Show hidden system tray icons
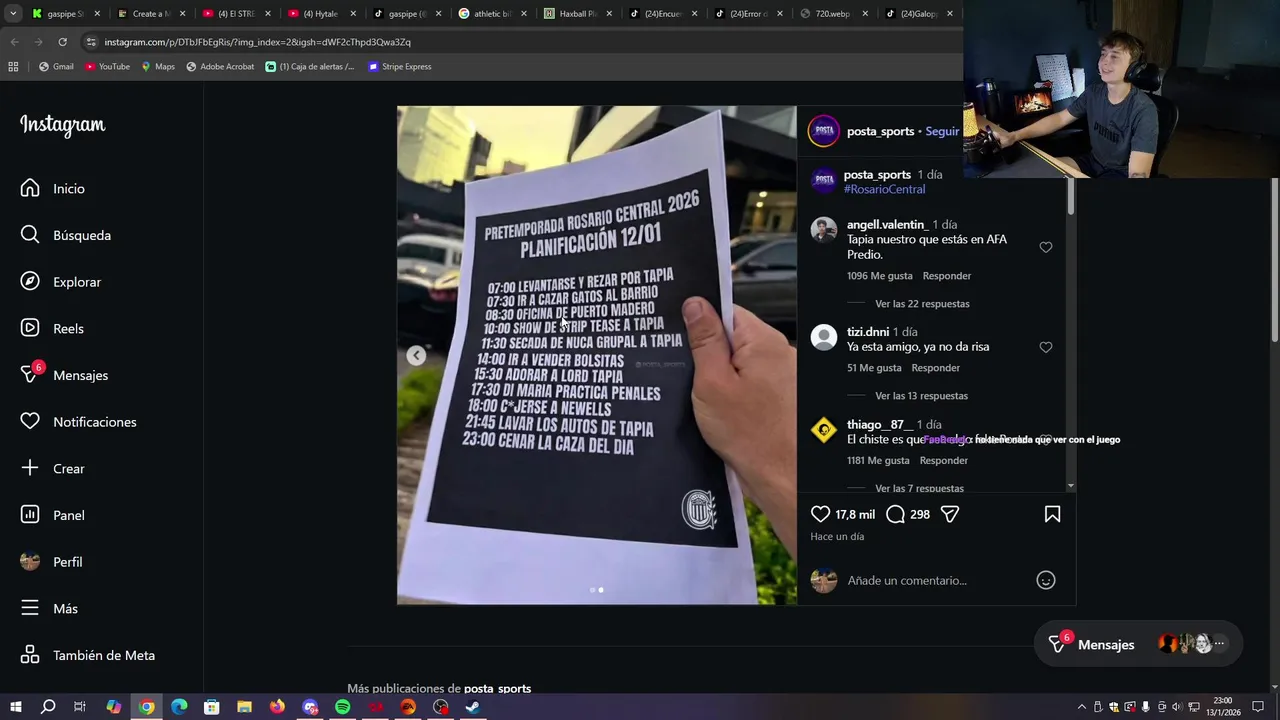 point(1081,707)
